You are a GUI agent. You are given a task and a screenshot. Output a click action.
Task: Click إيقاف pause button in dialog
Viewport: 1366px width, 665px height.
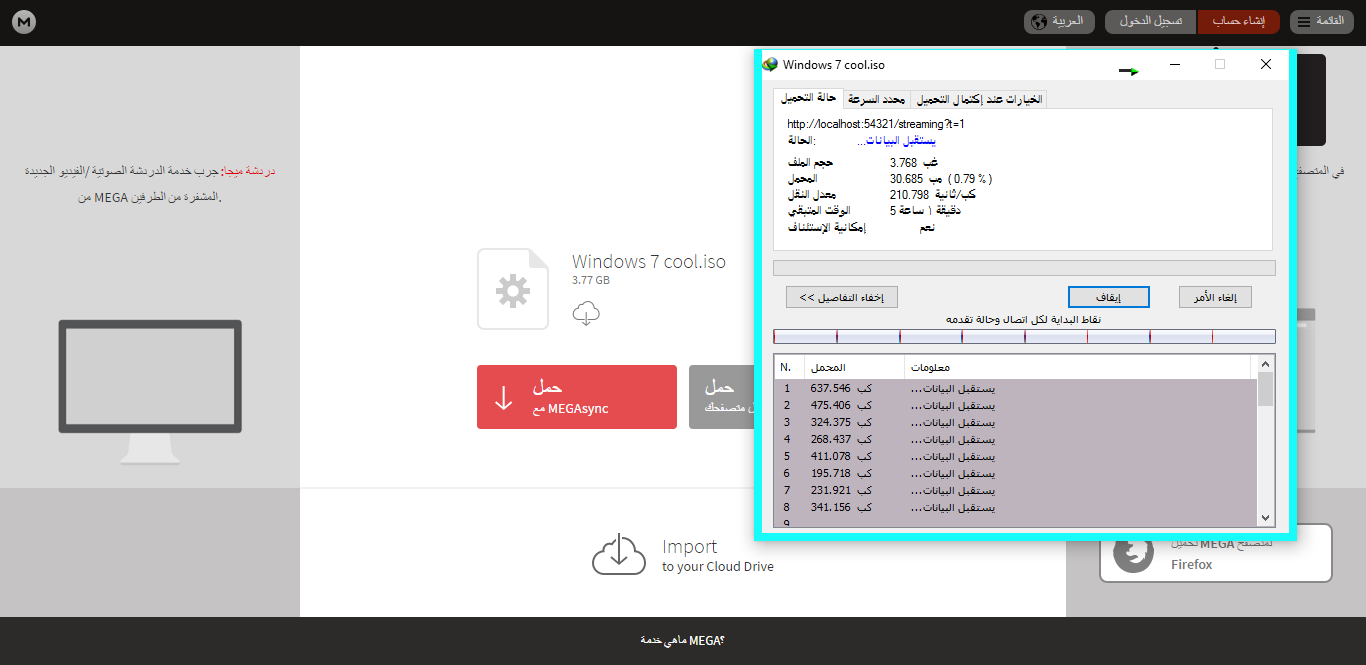pos(1109,297)
